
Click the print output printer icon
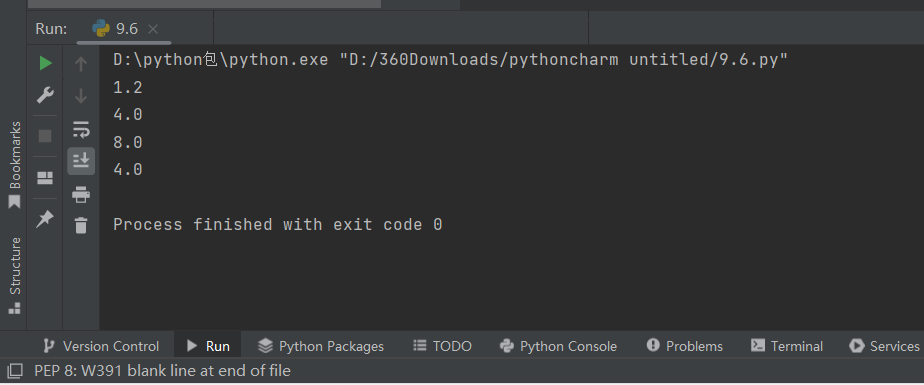(81, 194)
